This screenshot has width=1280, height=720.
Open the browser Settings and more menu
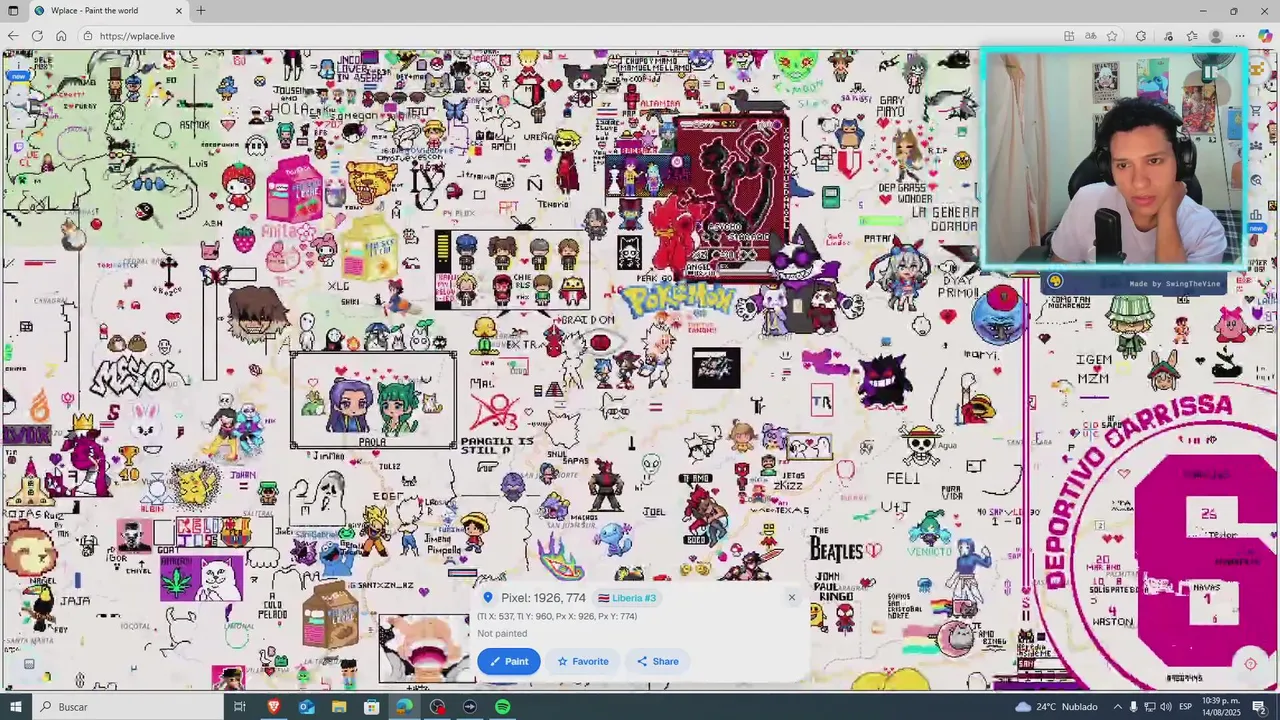click(x=1240, y=36)
